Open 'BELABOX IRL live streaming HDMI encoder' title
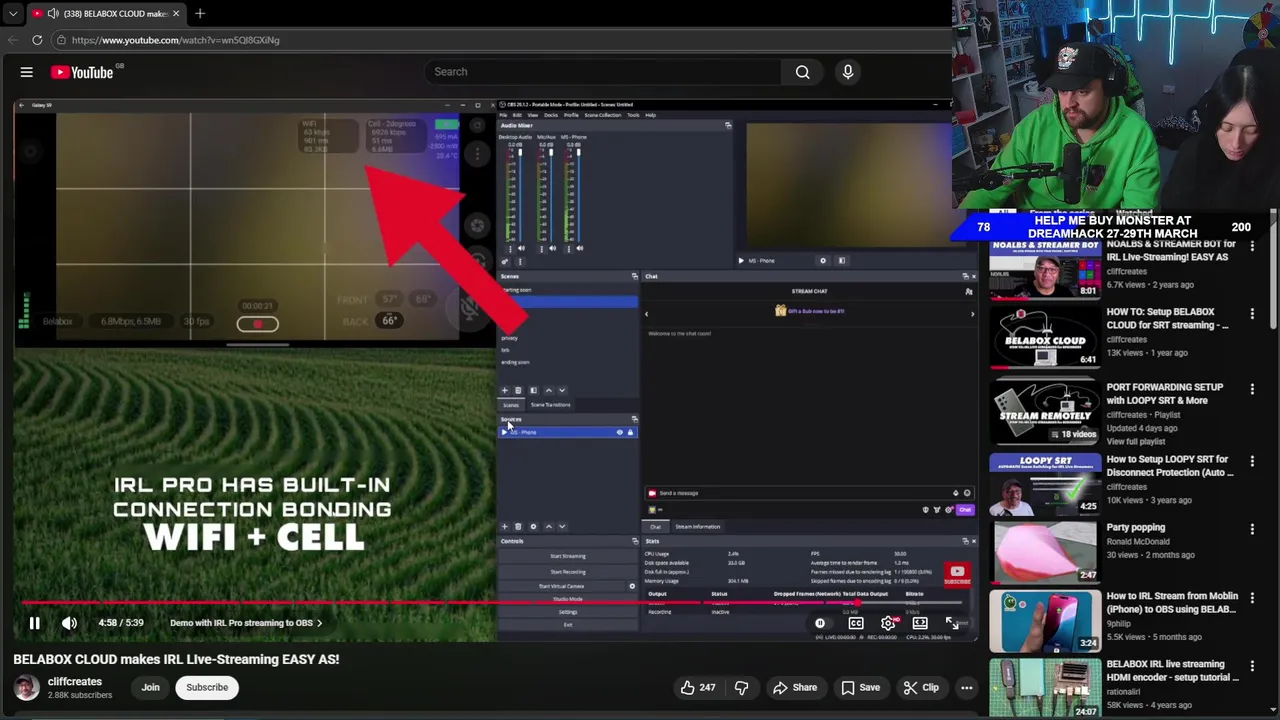The image size is (1280, 720). pyautogui.click(x=1172, y=671)
